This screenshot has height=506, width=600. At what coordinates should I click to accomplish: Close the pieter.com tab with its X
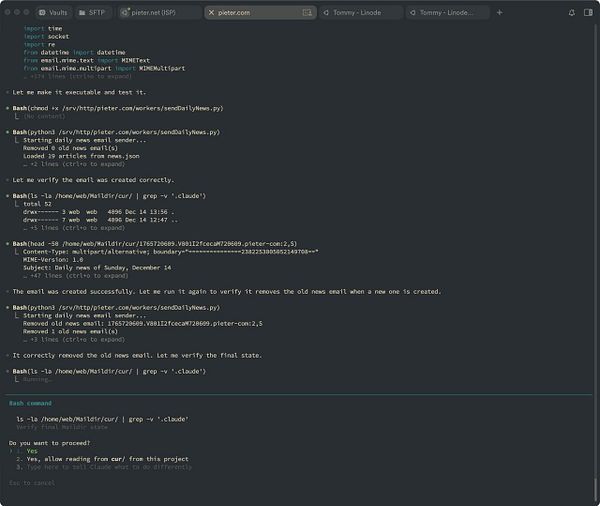point(211,13)
